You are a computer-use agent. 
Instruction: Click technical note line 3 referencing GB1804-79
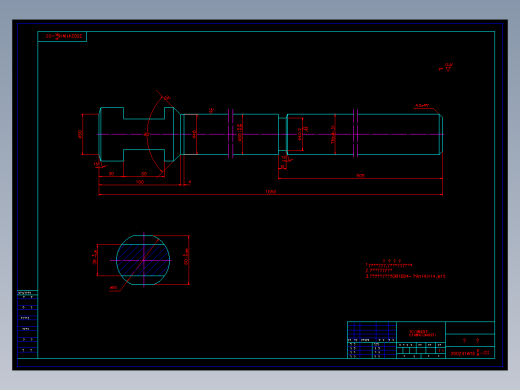405,276
